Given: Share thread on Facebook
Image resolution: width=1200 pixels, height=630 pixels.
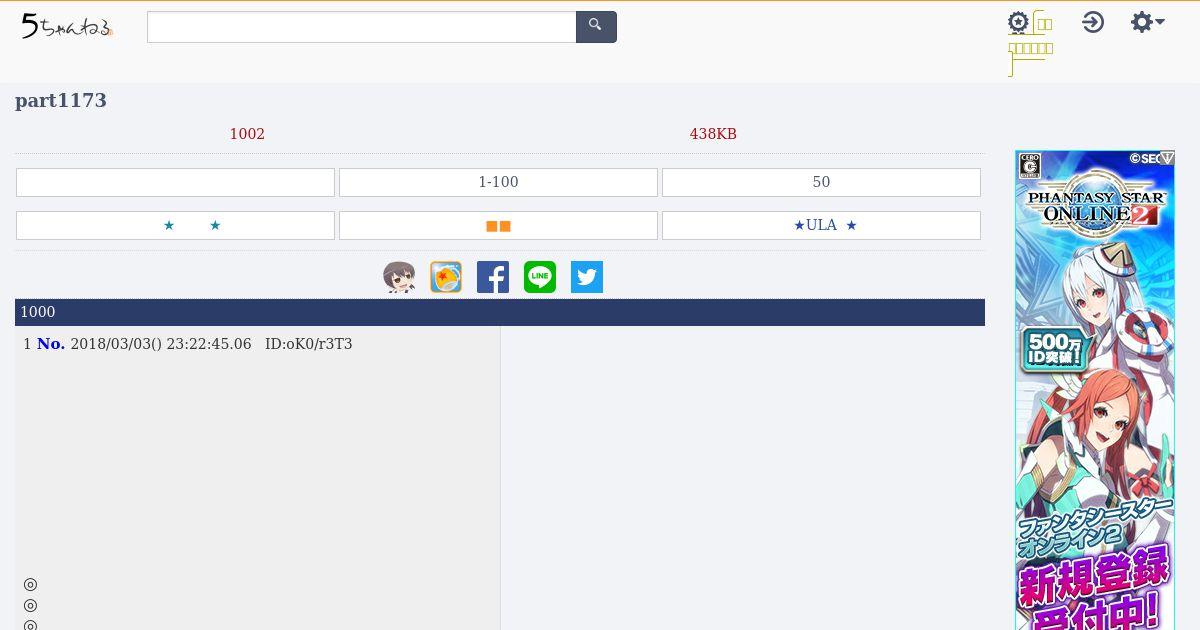Looking at the screenshot, I should pos(493,277).
